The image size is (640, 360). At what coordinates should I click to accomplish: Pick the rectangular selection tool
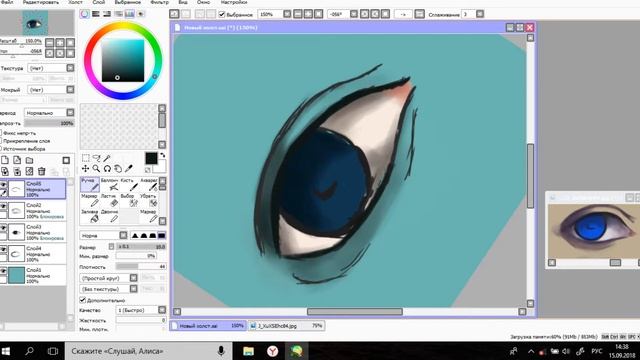pos(86,158)
